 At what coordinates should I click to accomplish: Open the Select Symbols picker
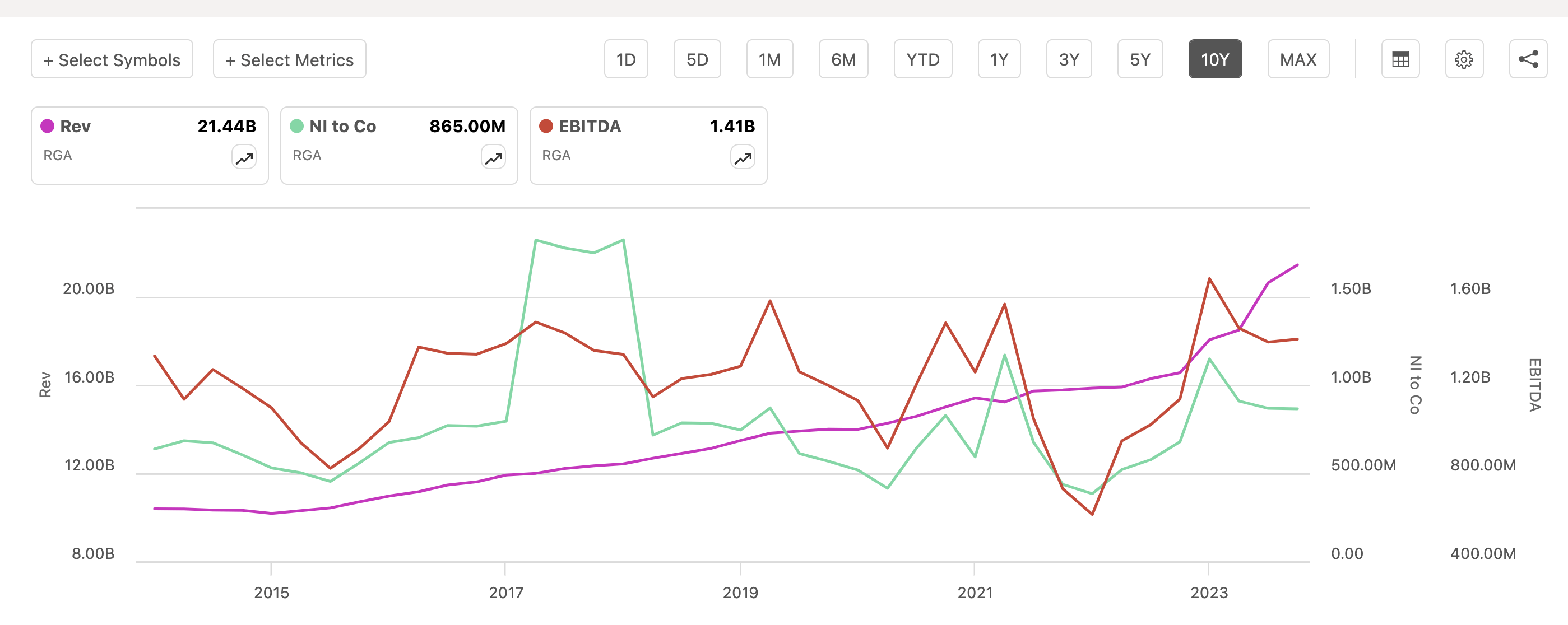click(x=112, y=58)
